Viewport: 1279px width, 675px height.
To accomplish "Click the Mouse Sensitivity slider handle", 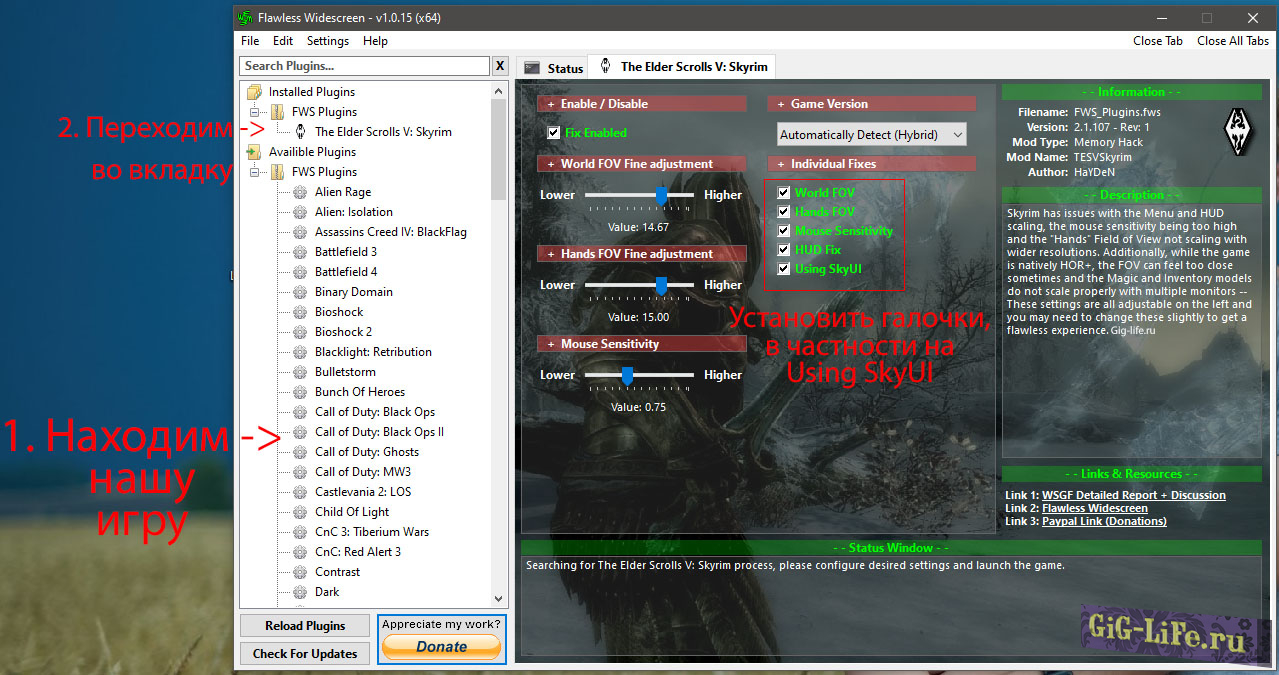I will [x=627, y=375].
